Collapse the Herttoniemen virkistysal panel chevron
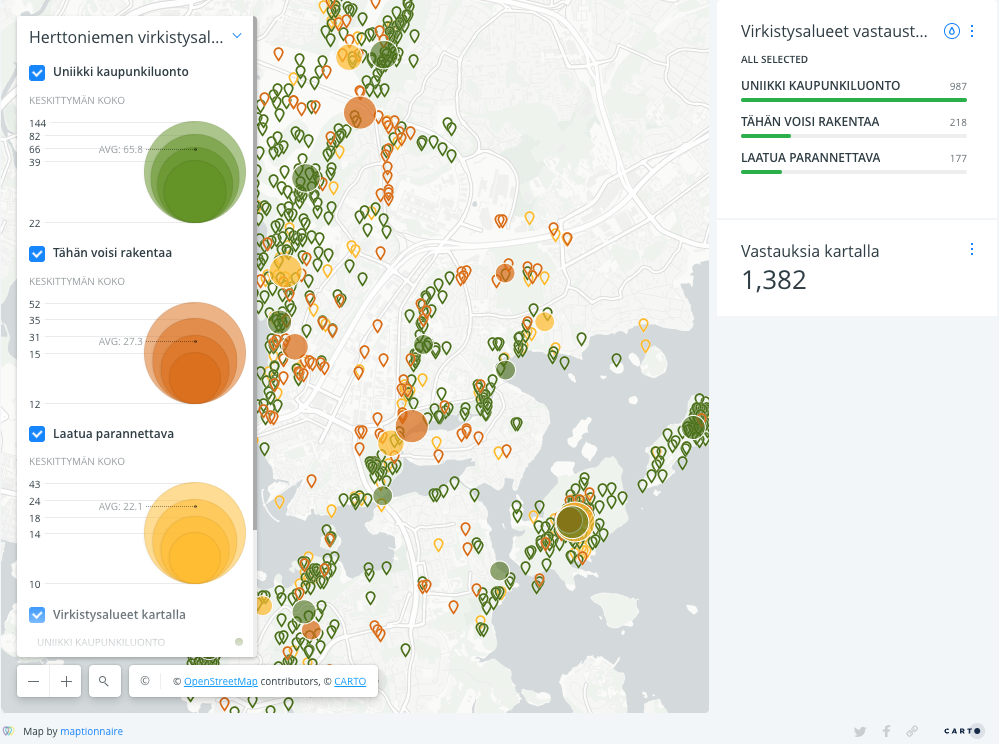The image size is (999, 744). 237,35
